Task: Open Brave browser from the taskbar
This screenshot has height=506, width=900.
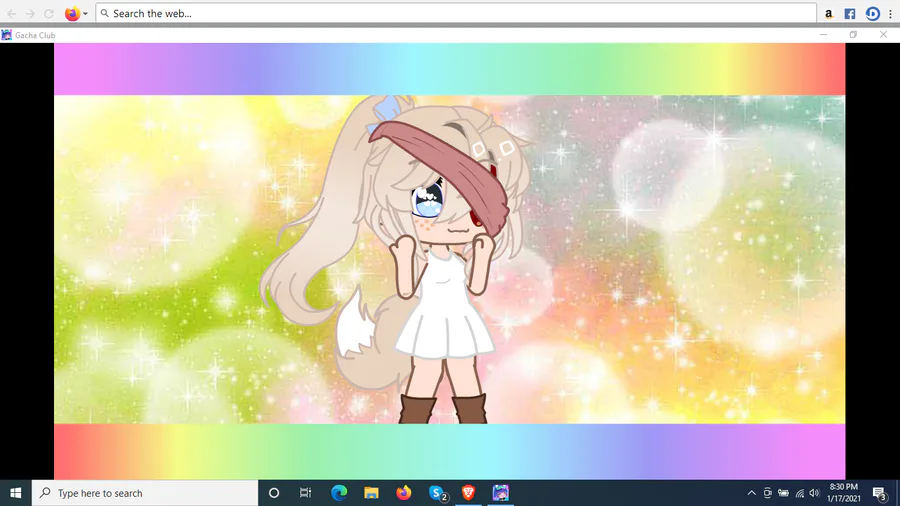Action: click(468, 493)
